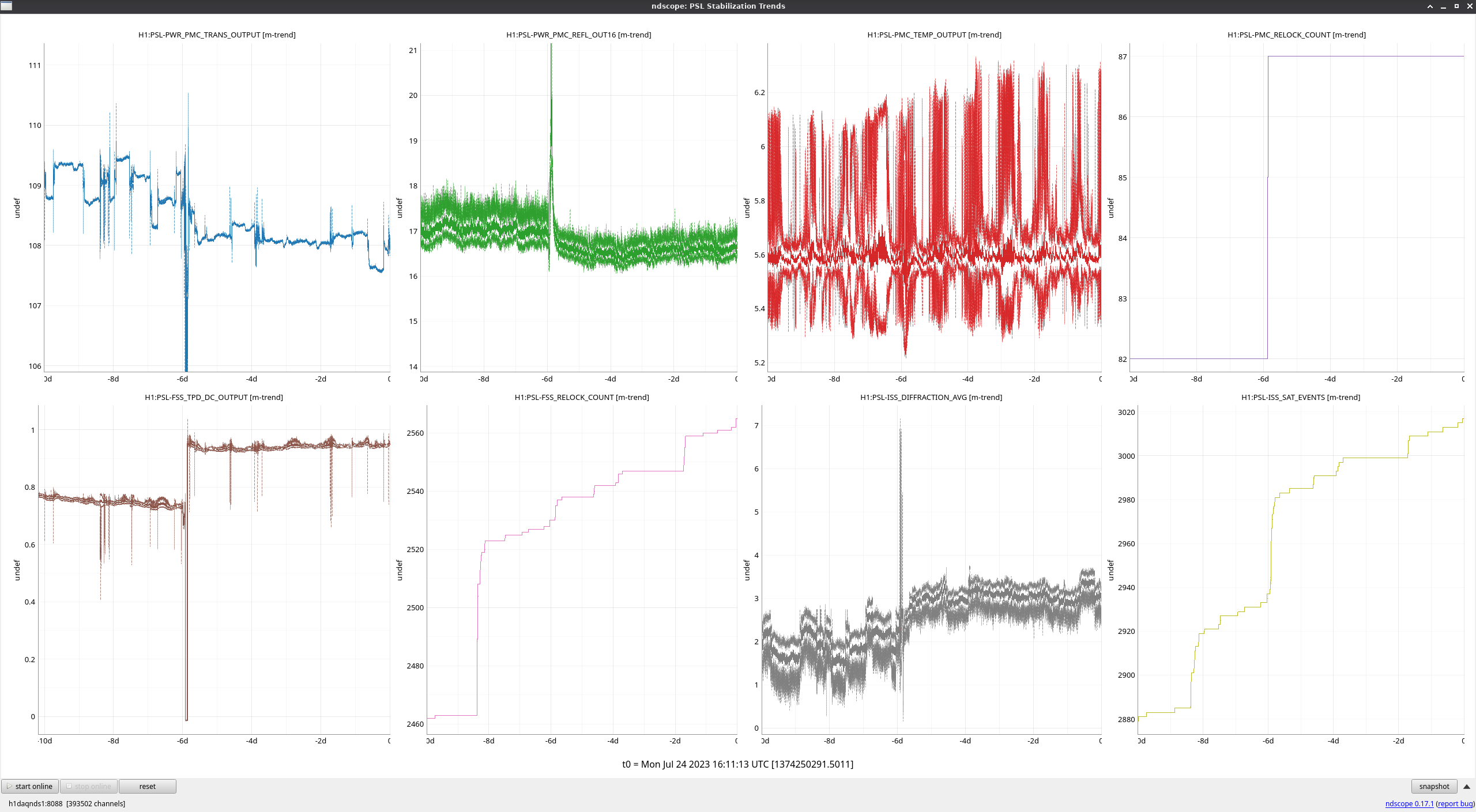Click the H1:PSL-ISS_SAT_EVENTS plot title
Image resolution: width=1476 pixels, height=812 pixels.
click(x=1300, y=397)
